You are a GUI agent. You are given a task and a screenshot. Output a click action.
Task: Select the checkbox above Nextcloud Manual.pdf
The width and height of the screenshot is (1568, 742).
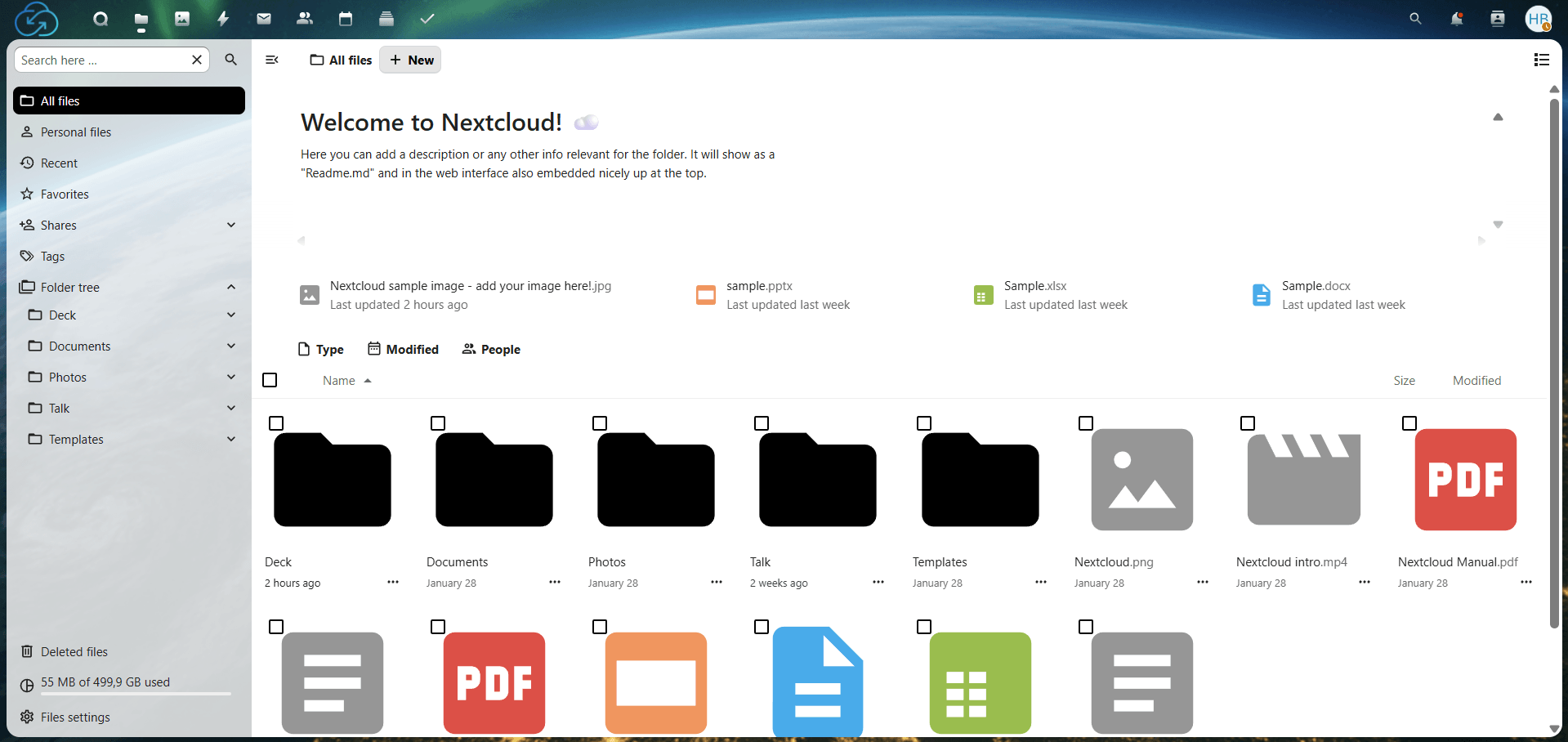(x=1409, y=423)
